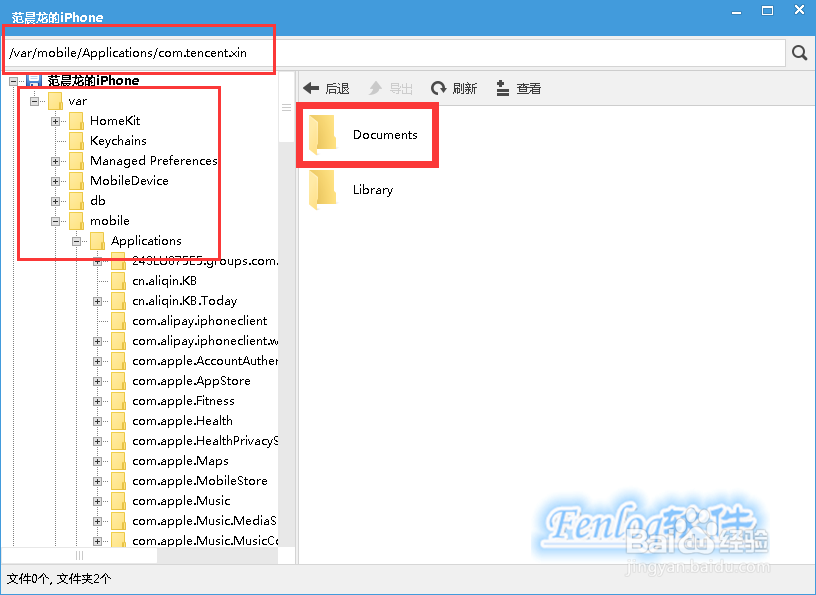The width and height of the screenshot is (816, 595).
Task: Expand the com.apple.Health node
Action: click(x=97, y=421)
